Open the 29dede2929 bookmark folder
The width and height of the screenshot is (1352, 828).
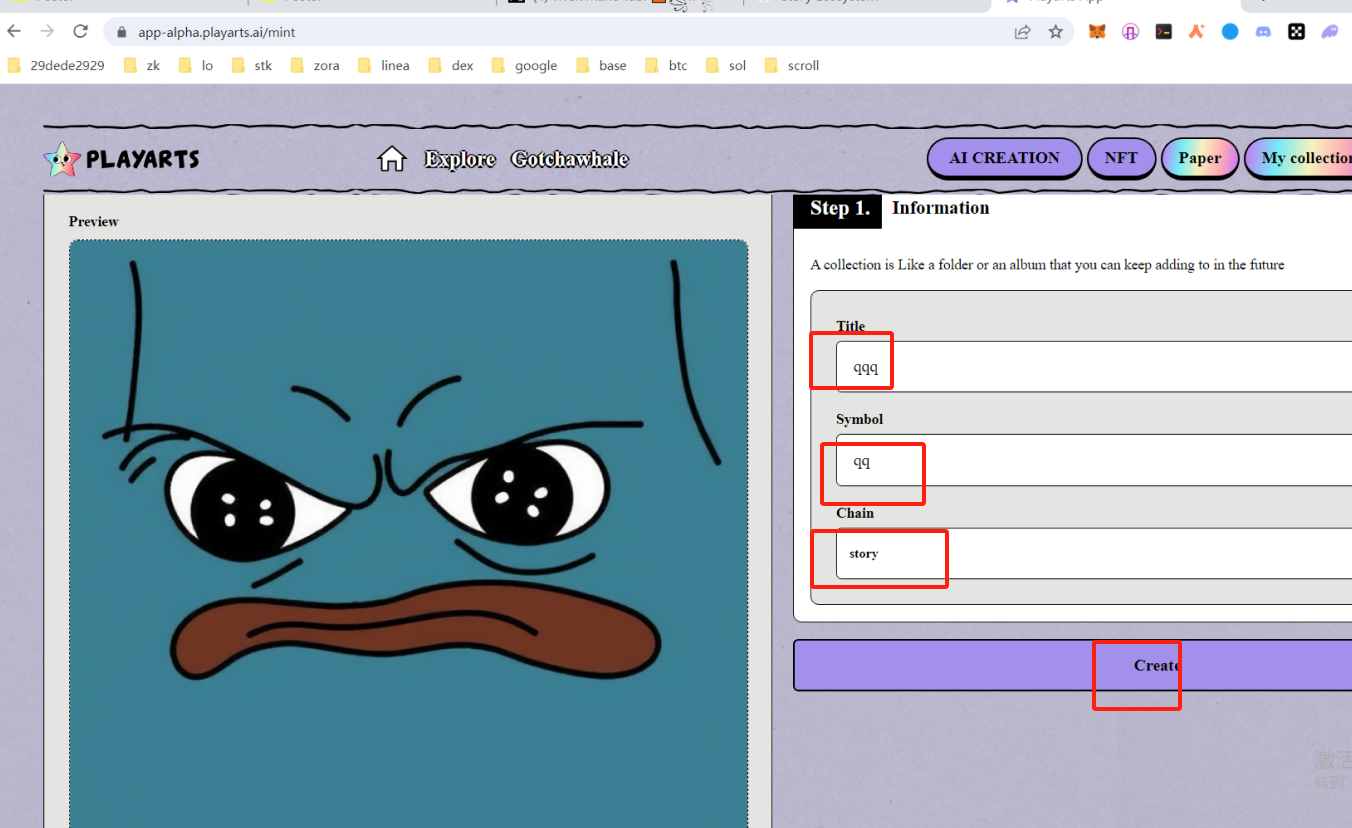pos(56,66)
